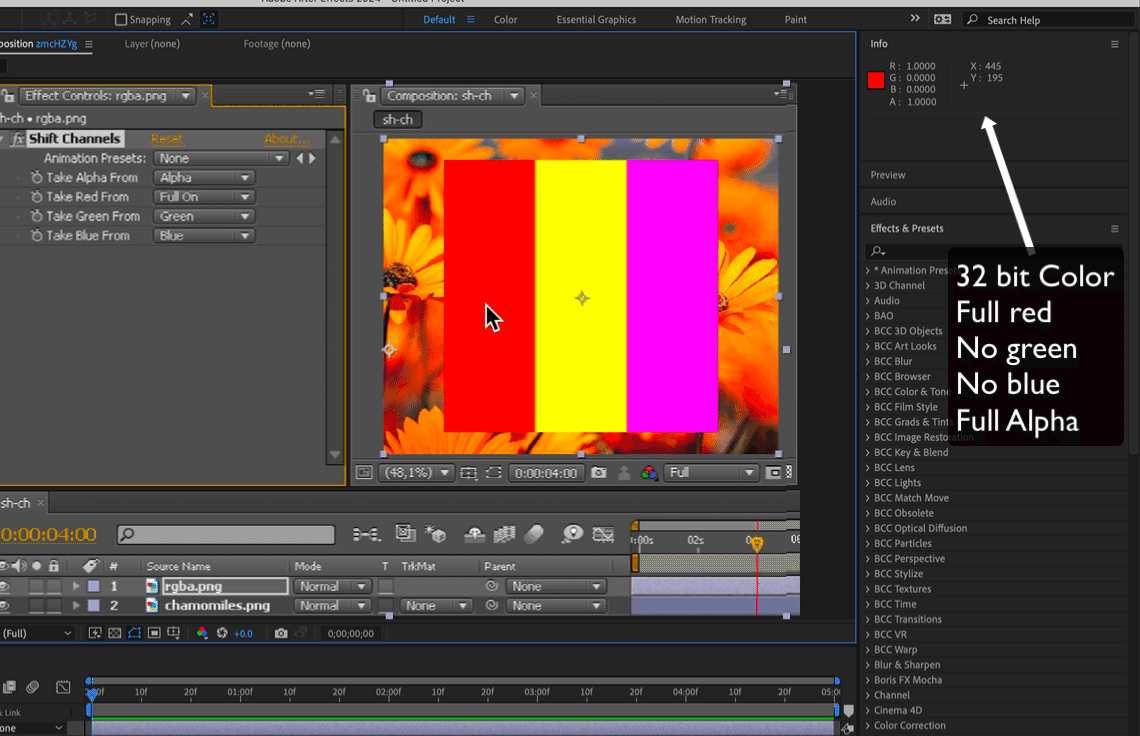Screen dimensions: 1140x736
Task: Toggle stopwatch for Take Green From
Action: pyautogui.click(x=36, y=216)
